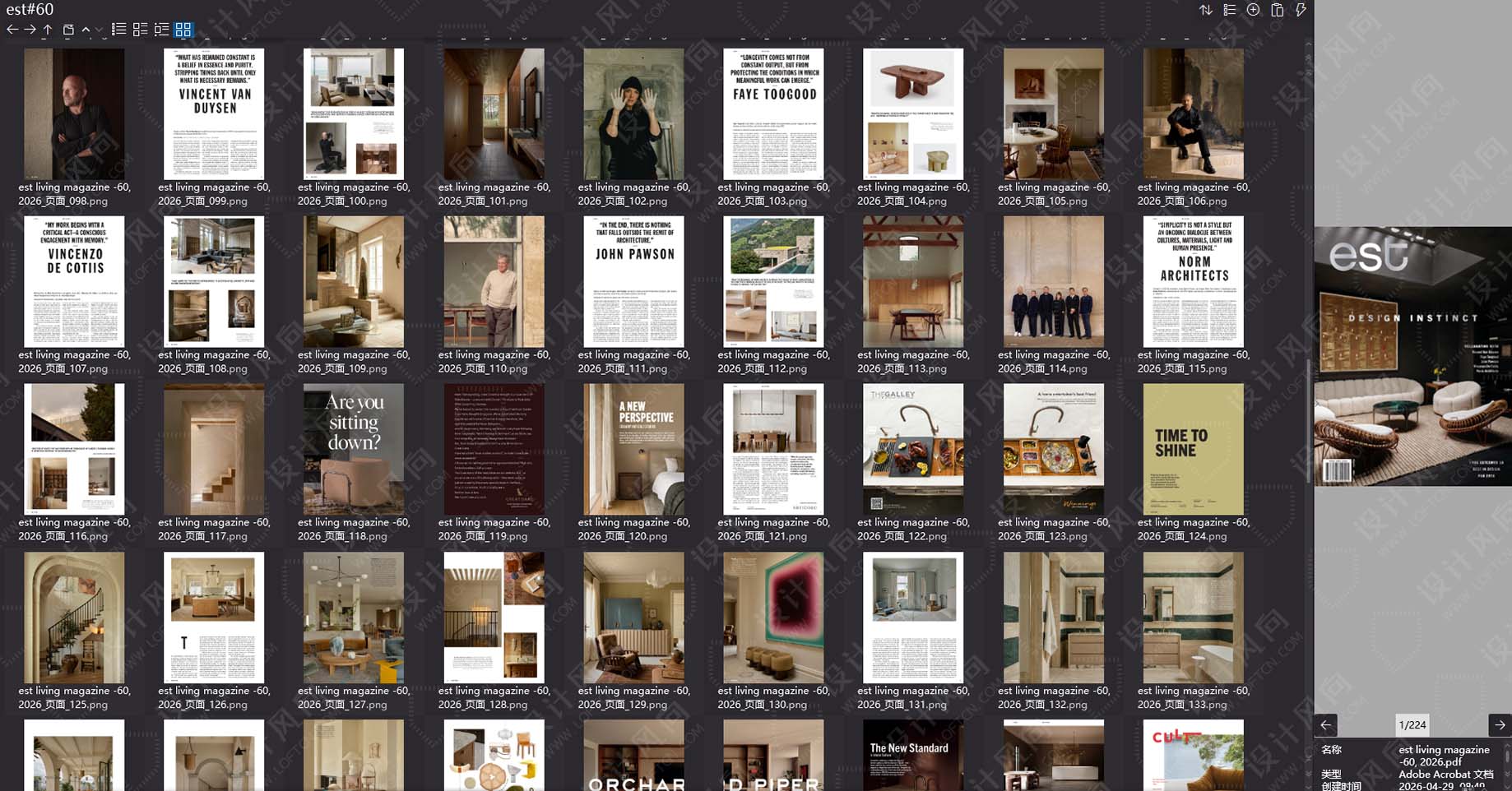This screenshot has width=1512, height=791.
Task: Select the dining room image 页面_105.png
Action: coord(1053,113)
